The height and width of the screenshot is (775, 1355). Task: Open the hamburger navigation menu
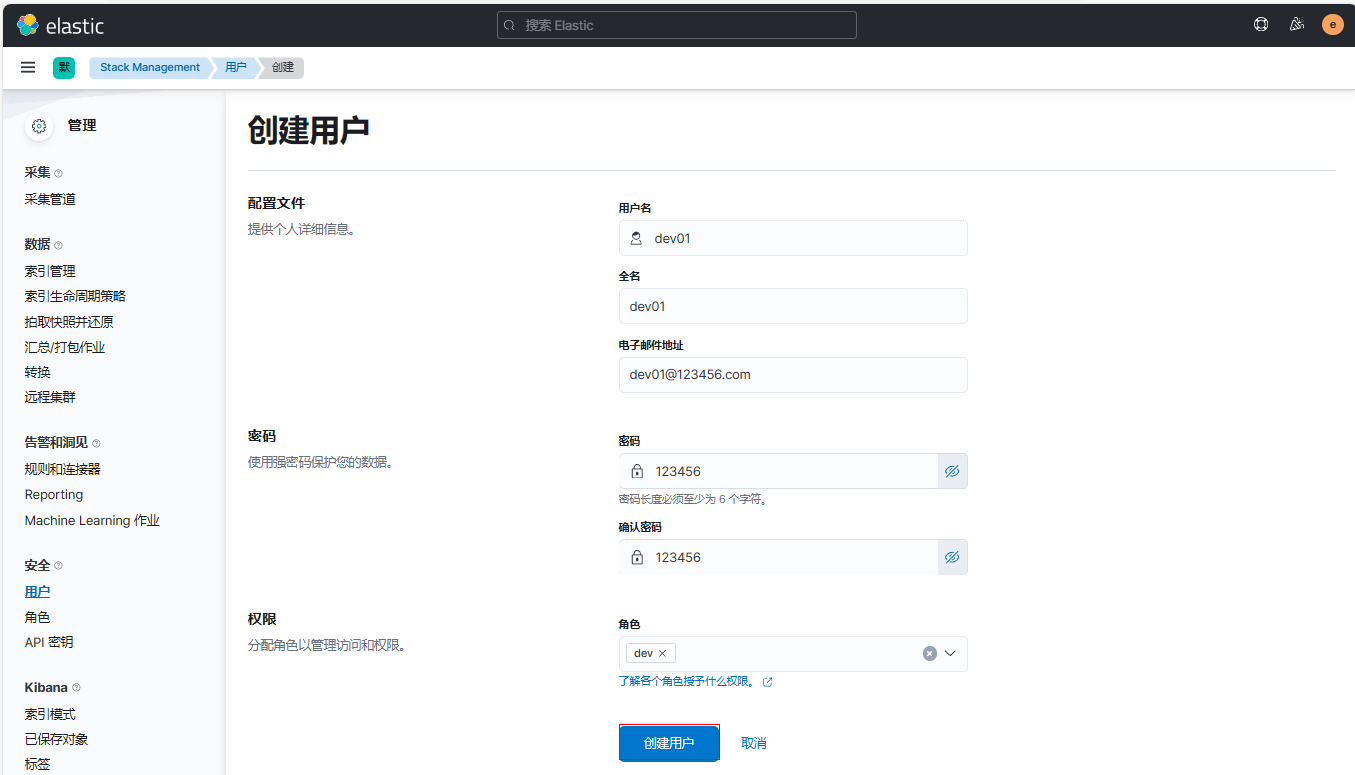point(28,67)
